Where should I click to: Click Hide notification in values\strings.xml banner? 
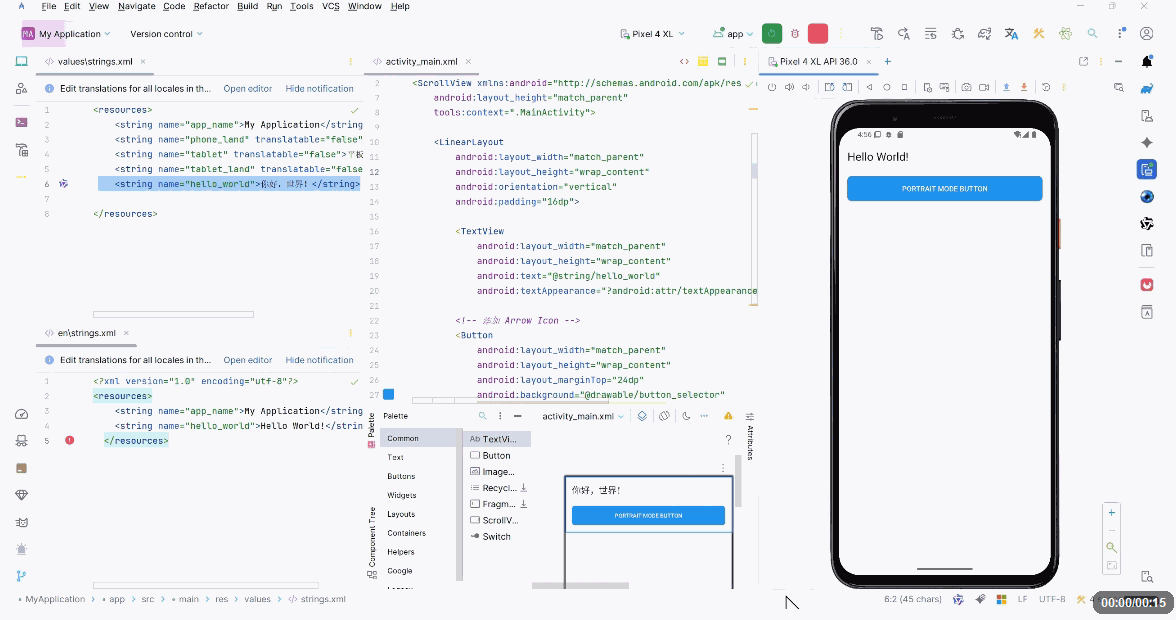320,88
